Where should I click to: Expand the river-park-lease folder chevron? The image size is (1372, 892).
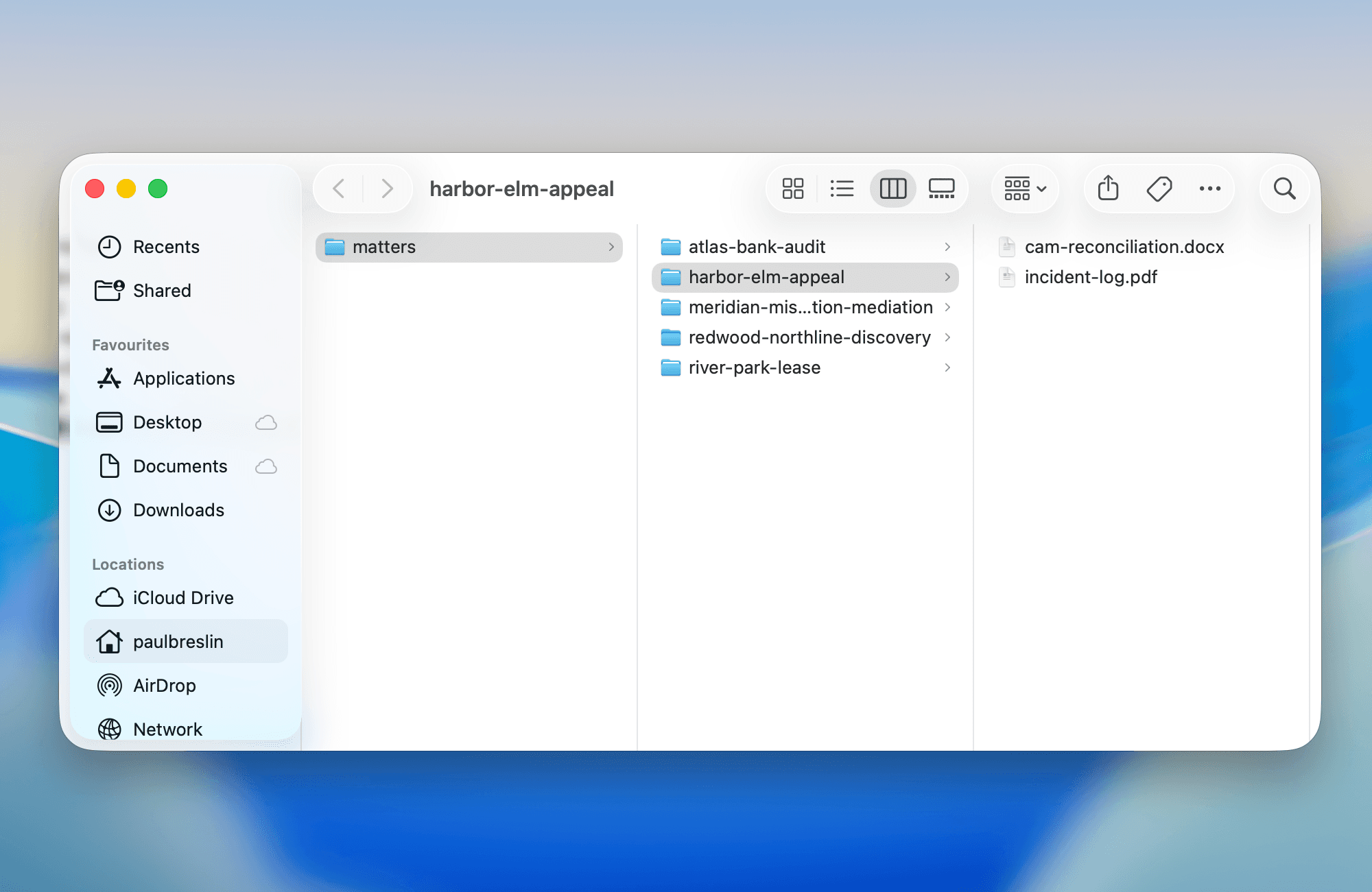947,367
